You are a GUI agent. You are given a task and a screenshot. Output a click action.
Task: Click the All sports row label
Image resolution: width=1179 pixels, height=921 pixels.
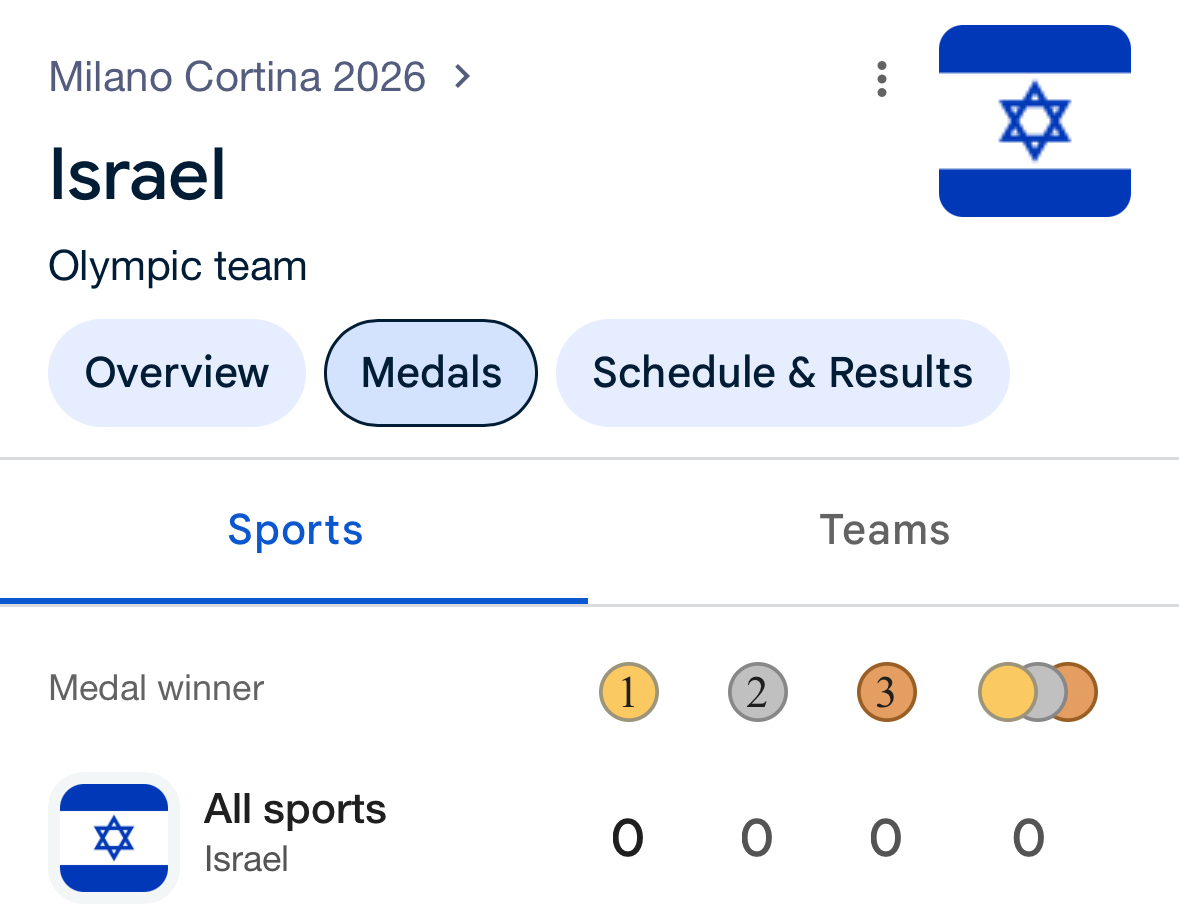(295, 809)
